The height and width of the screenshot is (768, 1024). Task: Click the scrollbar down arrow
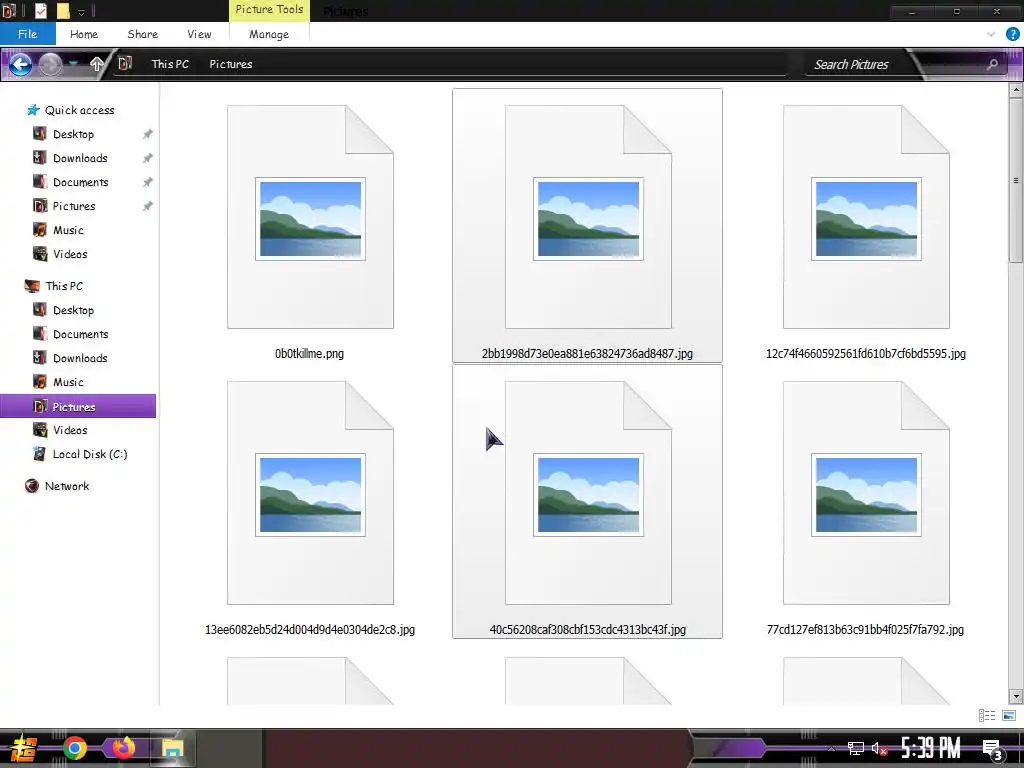1016,696
